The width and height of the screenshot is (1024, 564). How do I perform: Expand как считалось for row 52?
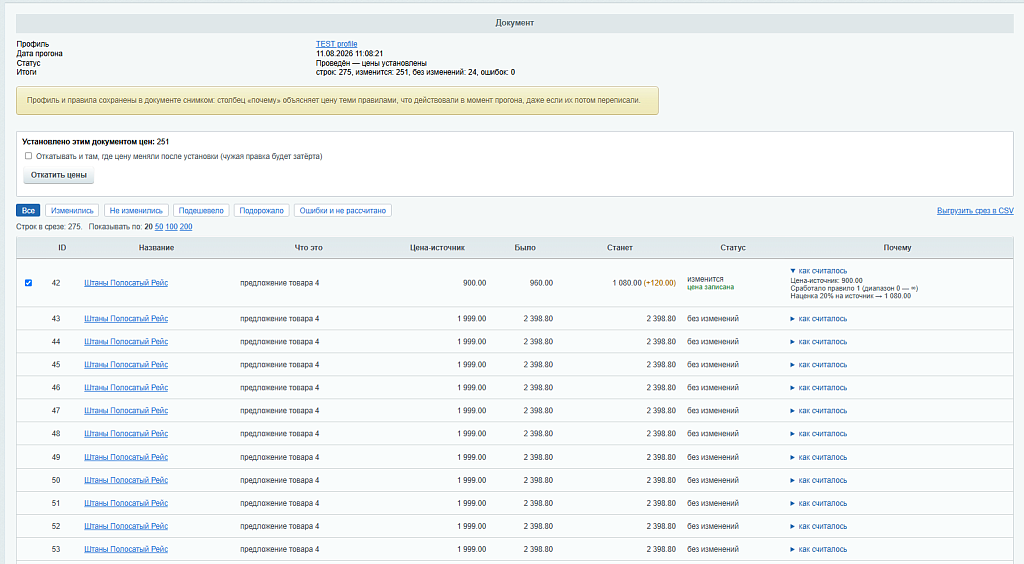pyautogui.click(x=818, y=526)
